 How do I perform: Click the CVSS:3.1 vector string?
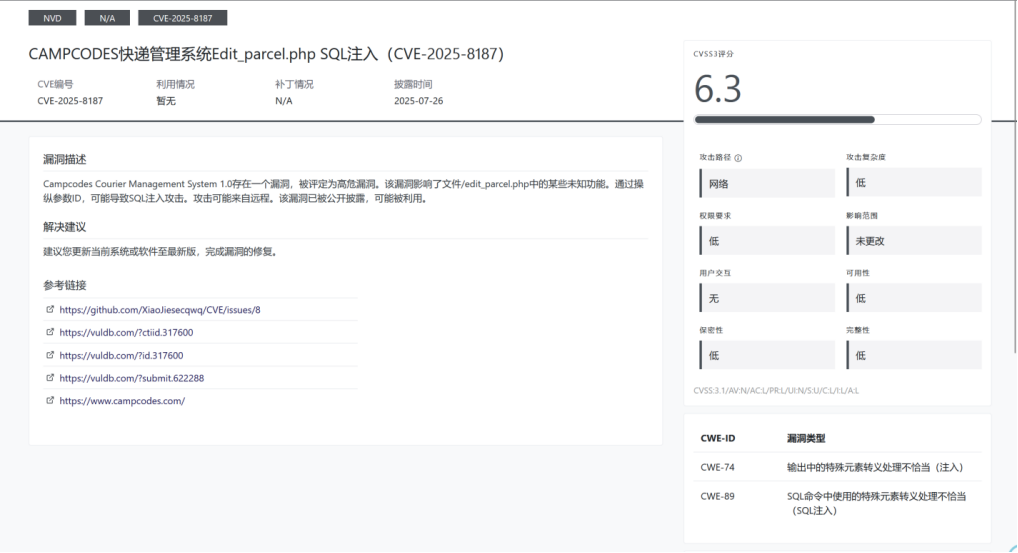click(776, 391)
